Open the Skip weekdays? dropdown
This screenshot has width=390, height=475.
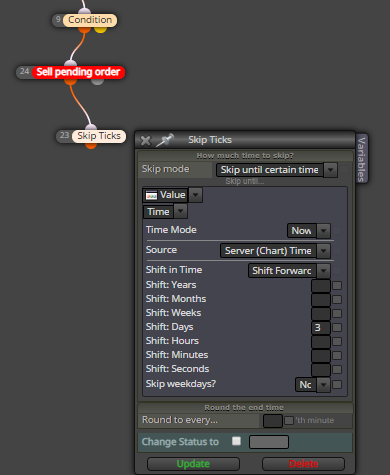point(313,385)
